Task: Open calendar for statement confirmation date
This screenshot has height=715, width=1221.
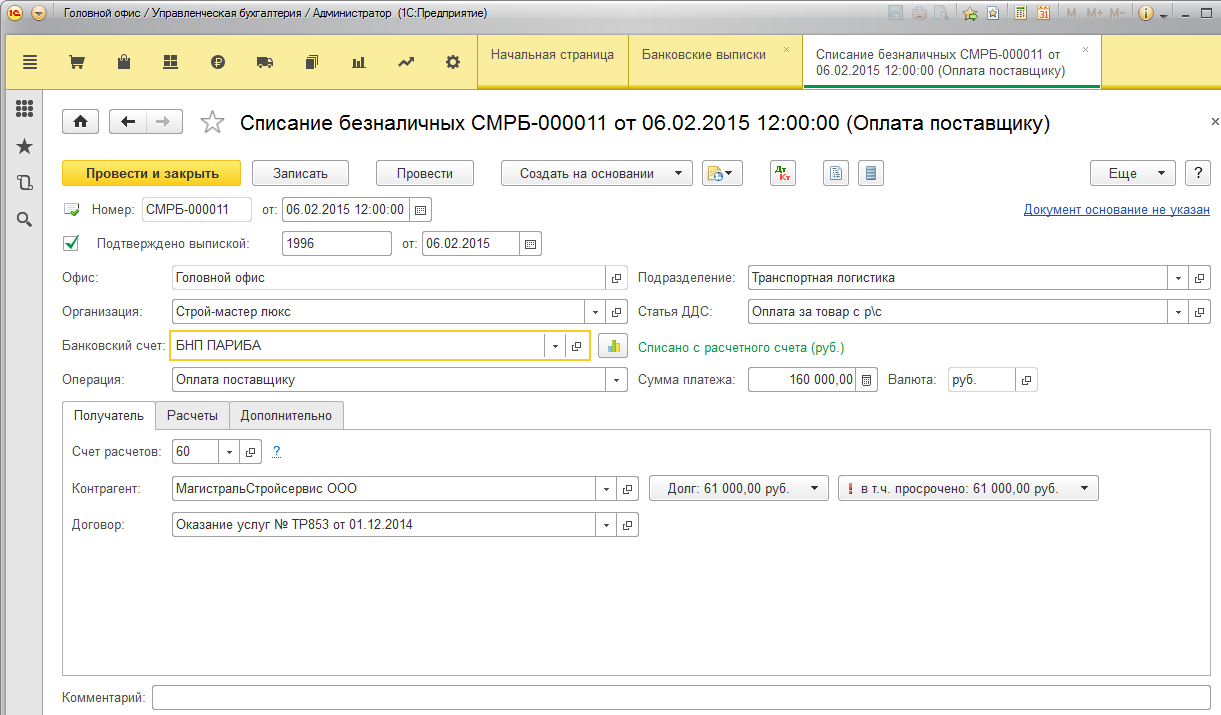Action: pyautogui.click(x=531, y=244)
